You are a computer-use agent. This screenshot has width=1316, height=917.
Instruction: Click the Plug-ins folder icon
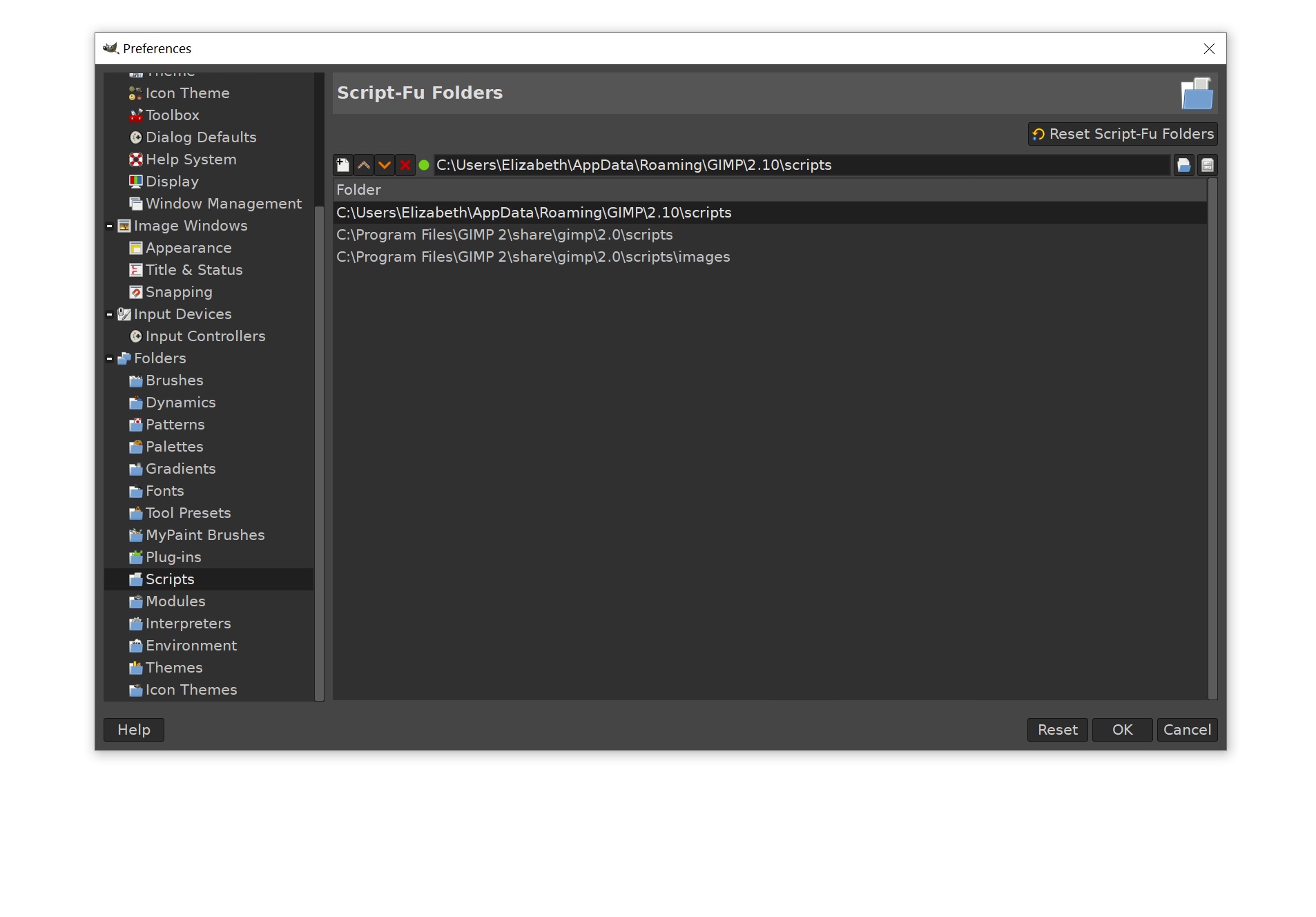(135, 557)
